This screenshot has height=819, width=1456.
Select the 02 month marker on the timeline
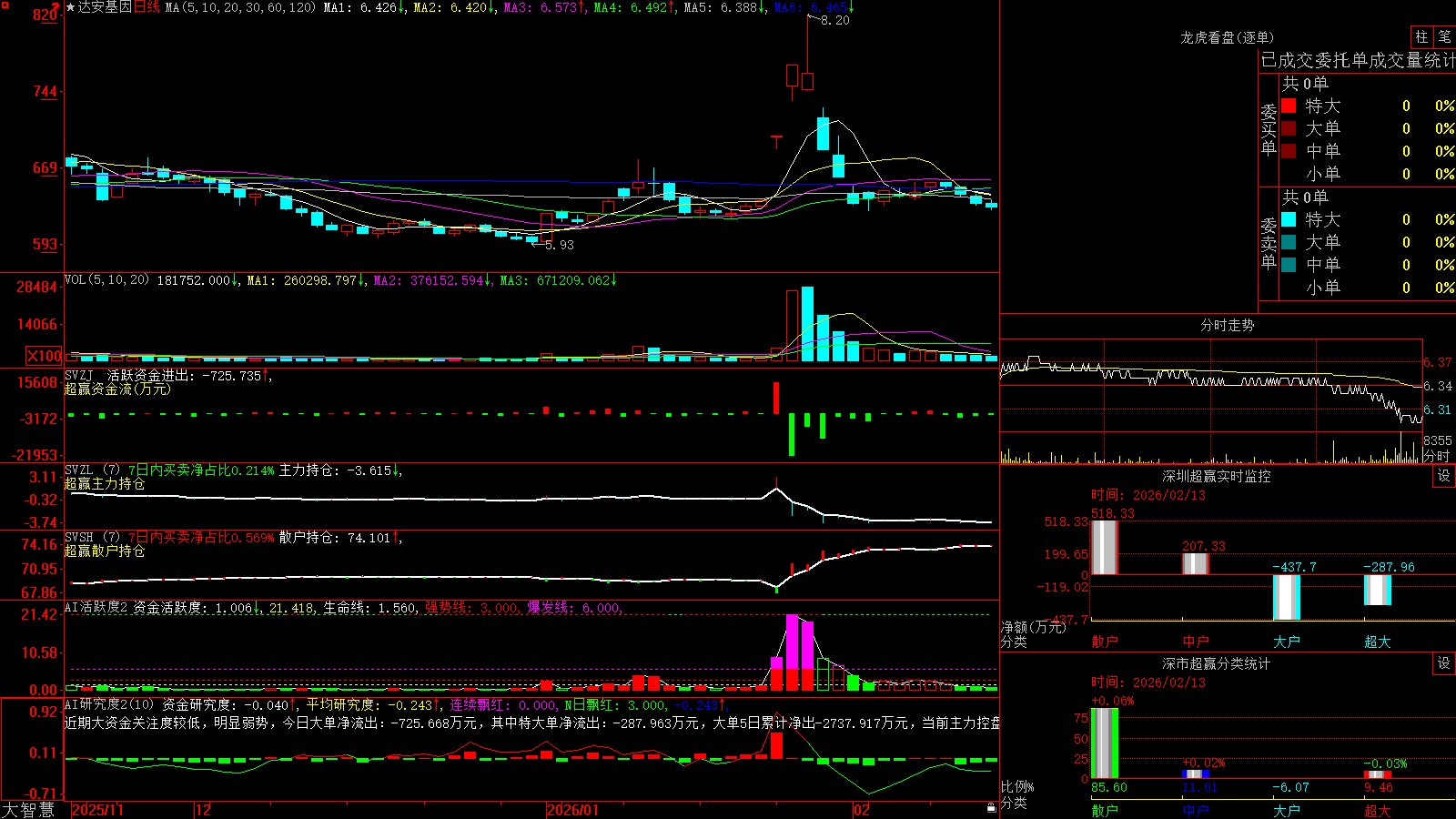pyautogui.click(x=862, y=810)
